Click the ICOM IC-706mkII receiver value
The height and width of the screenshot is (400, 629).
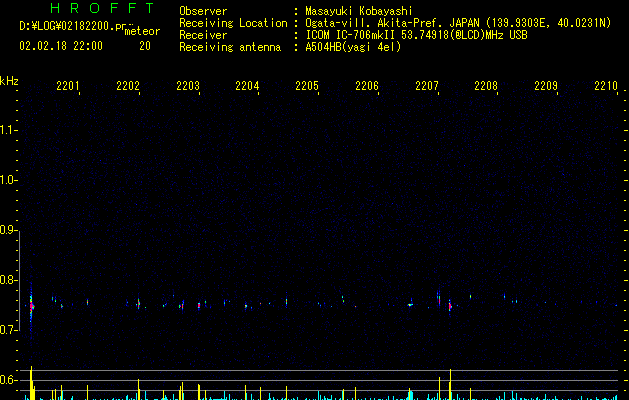[416, 35]
